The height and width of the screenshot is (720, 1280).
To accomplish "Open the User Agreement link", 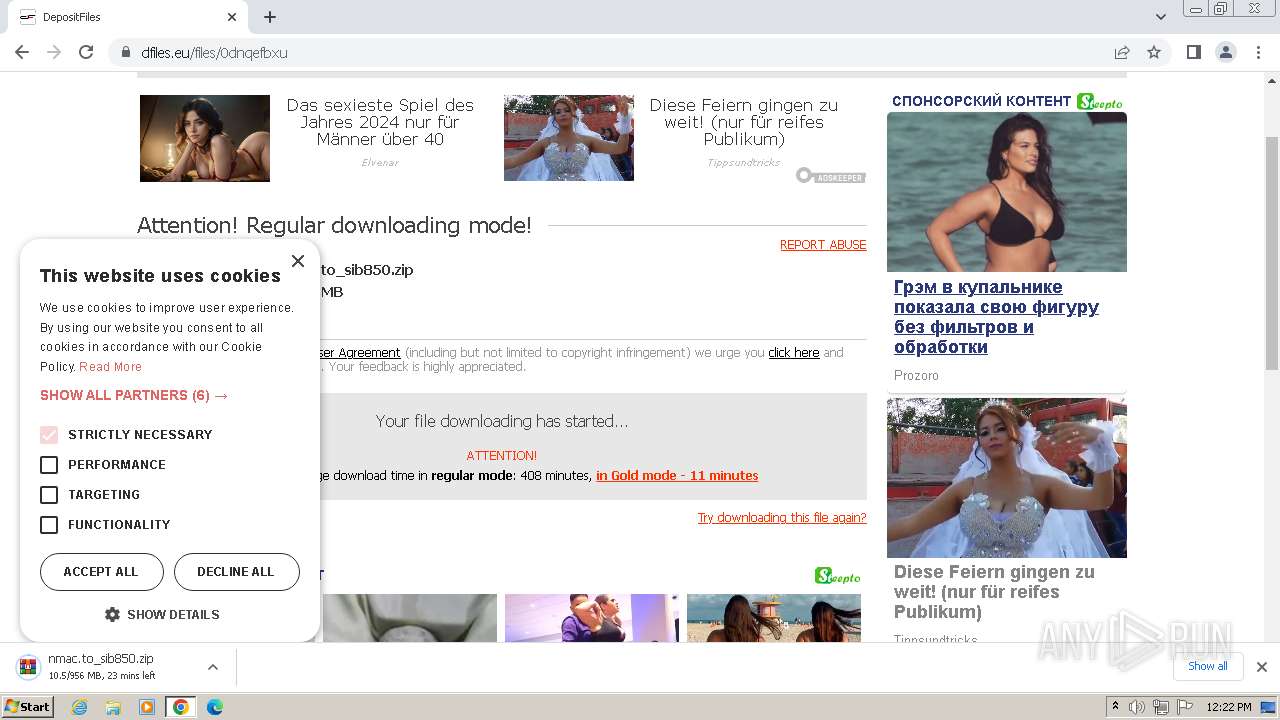I will point(360,353).
